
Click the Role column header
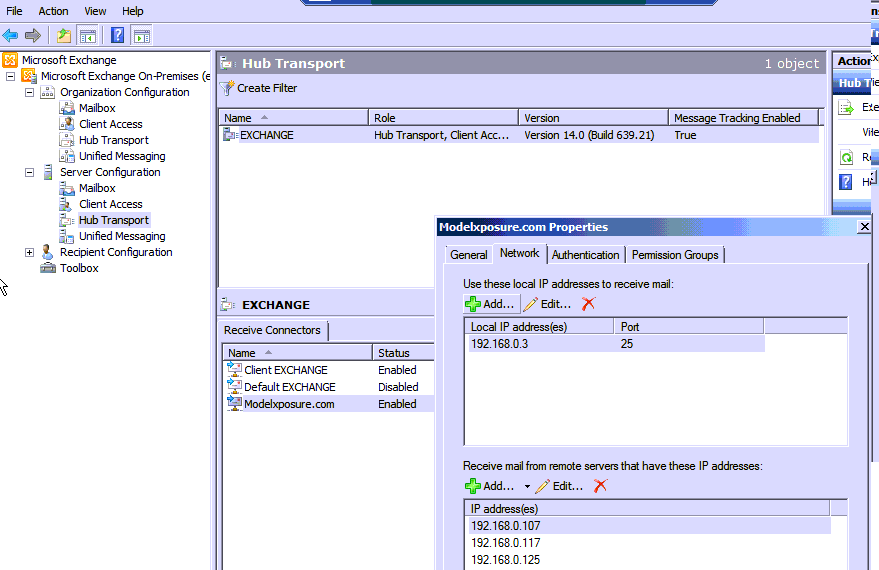[x=443, y=118]
